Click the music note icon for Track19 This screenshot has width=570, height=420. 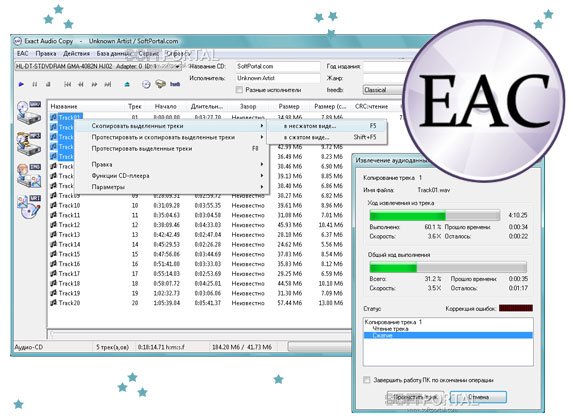pyautogui.click(x=53, y=293)
